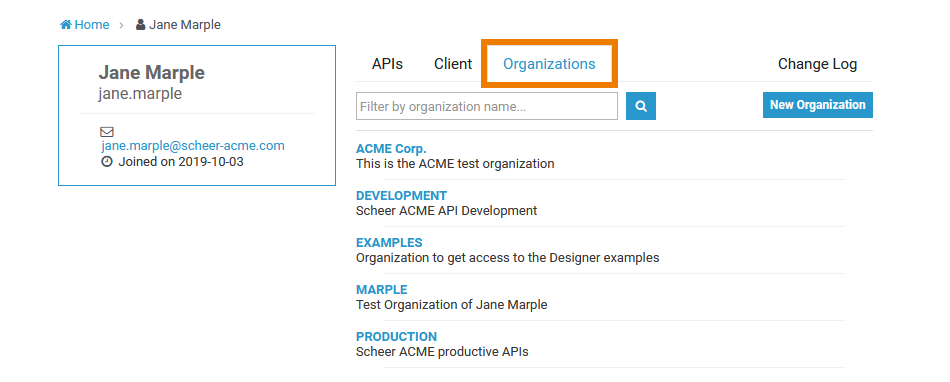Click the magnifier search button
Viewport: 950px width, 382px height.
(x=640, y=106)
